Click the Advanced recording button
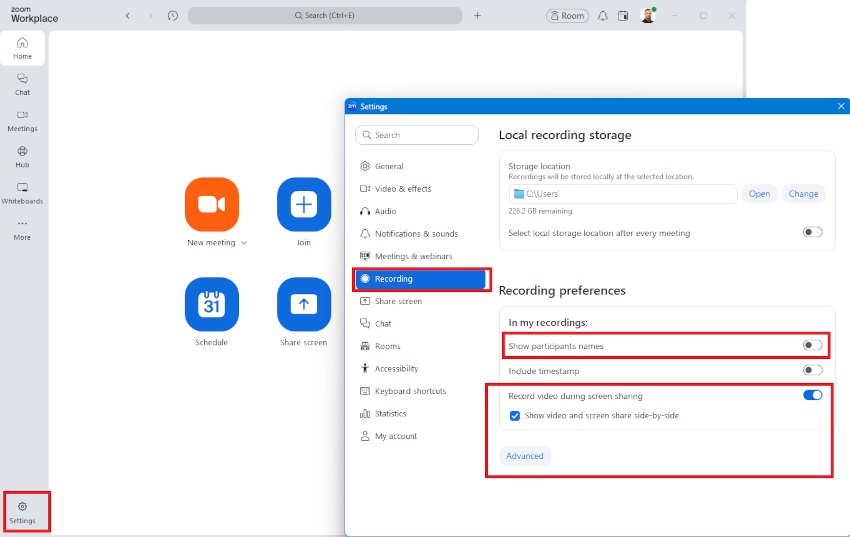This screenshot has height=537, width=850. (x=524, y=456)
